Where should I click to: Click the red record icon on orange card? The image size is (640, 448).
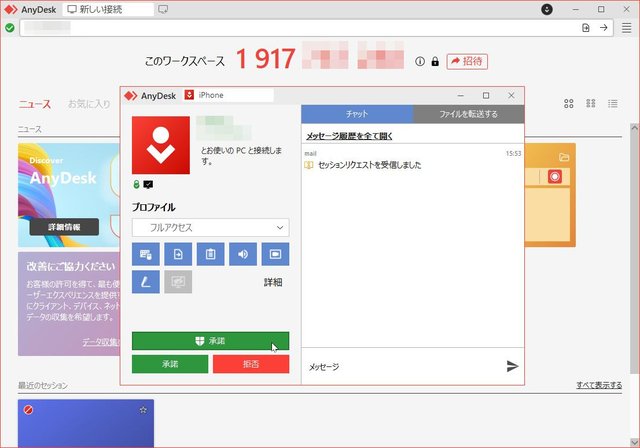pos(555,177)
